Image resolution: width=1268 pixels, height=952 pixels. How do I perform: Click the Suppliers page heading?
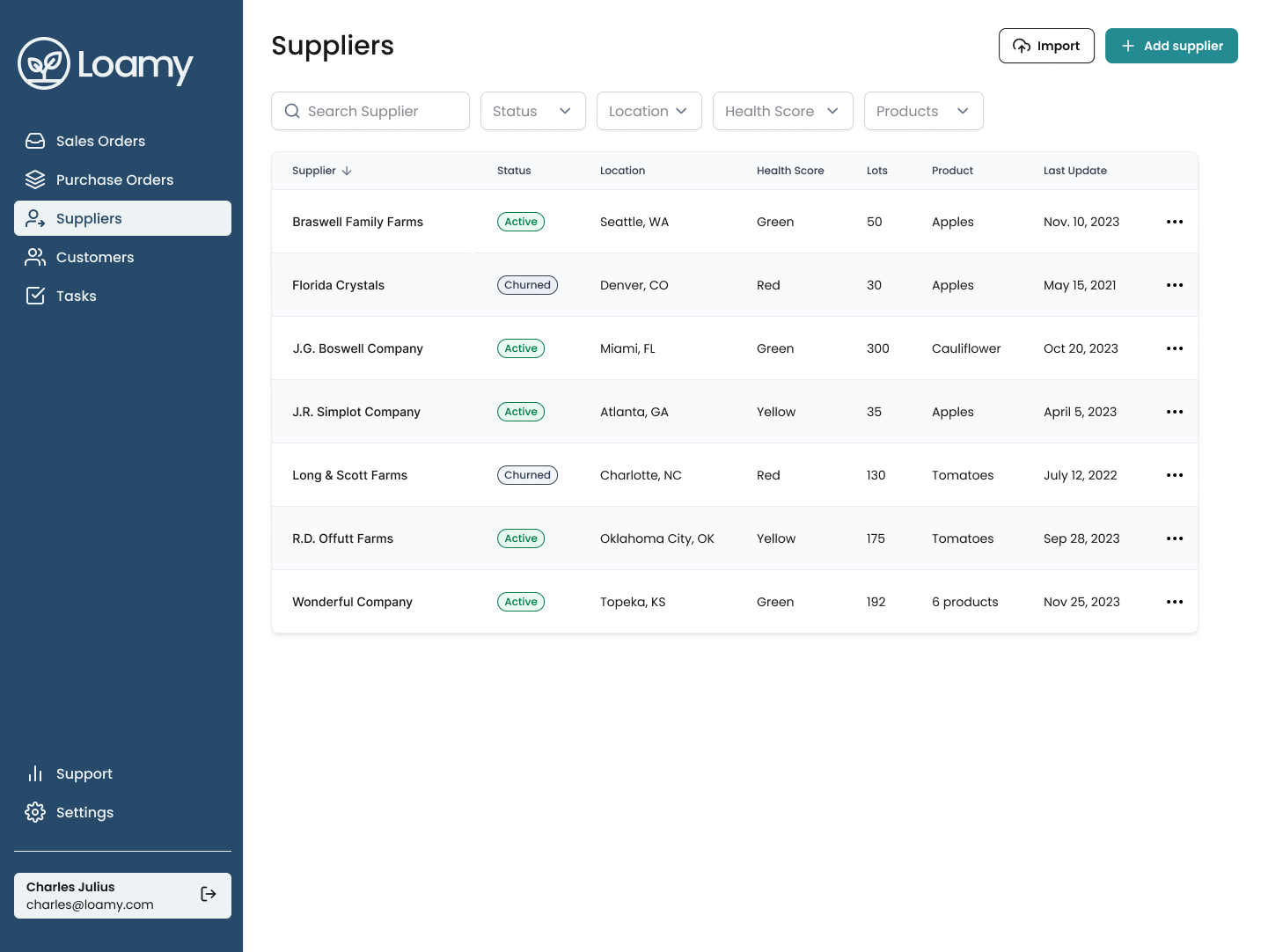(333, 46)
